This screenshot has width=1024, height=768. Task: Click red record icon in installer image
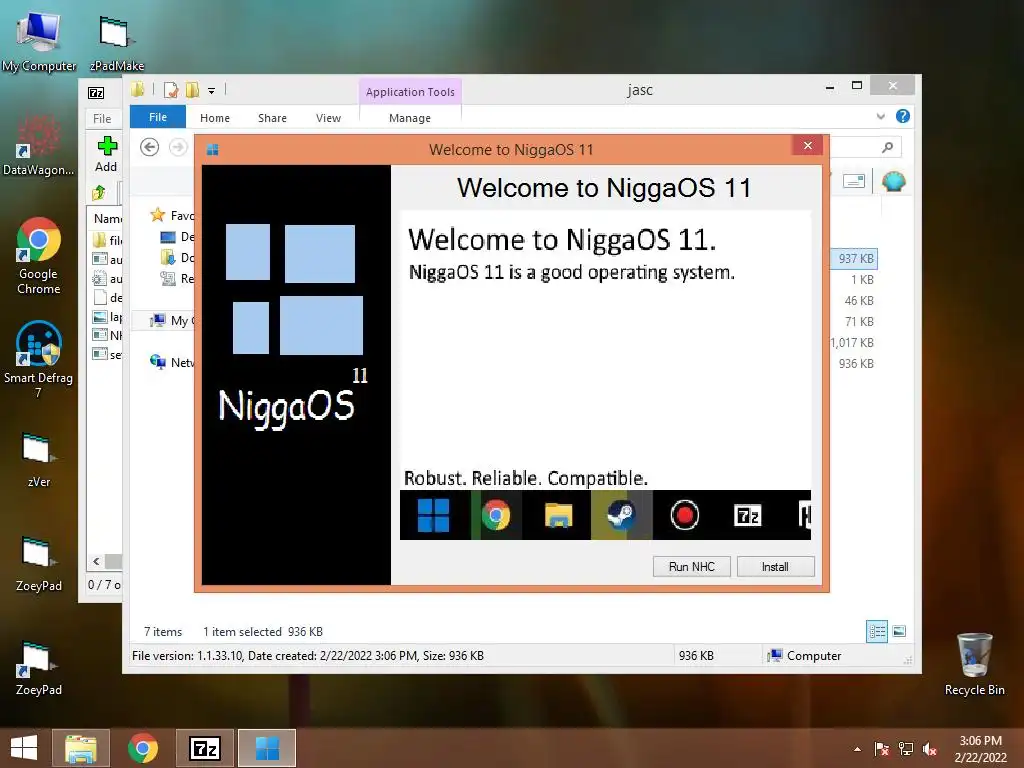pos(684,515)
